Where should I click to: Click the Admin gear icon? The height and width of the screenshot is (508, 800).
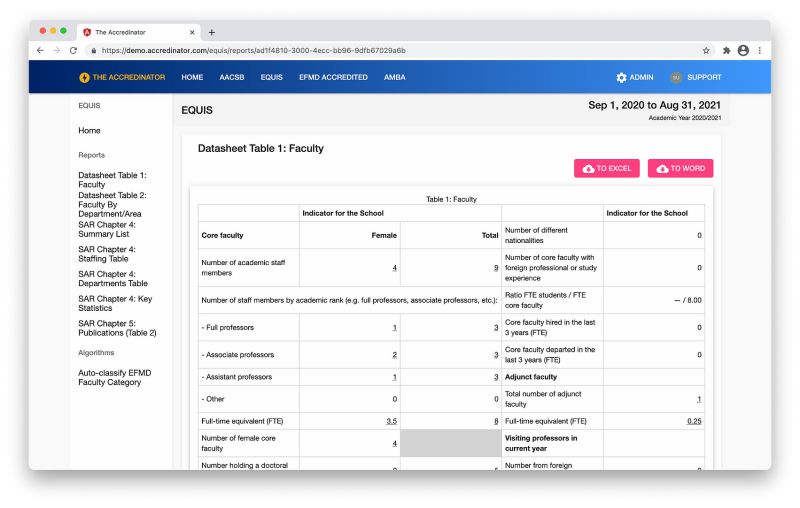coord(621,78)
